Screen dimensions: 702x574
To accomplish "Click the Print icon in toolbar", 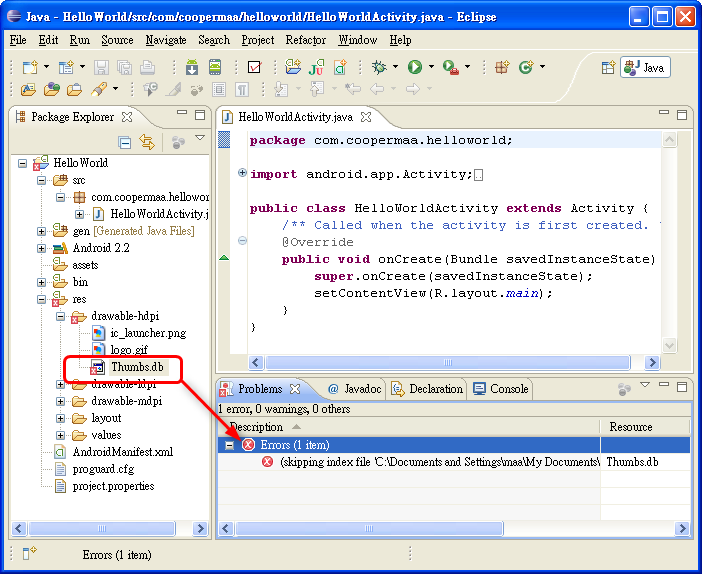I will (147, 67).
